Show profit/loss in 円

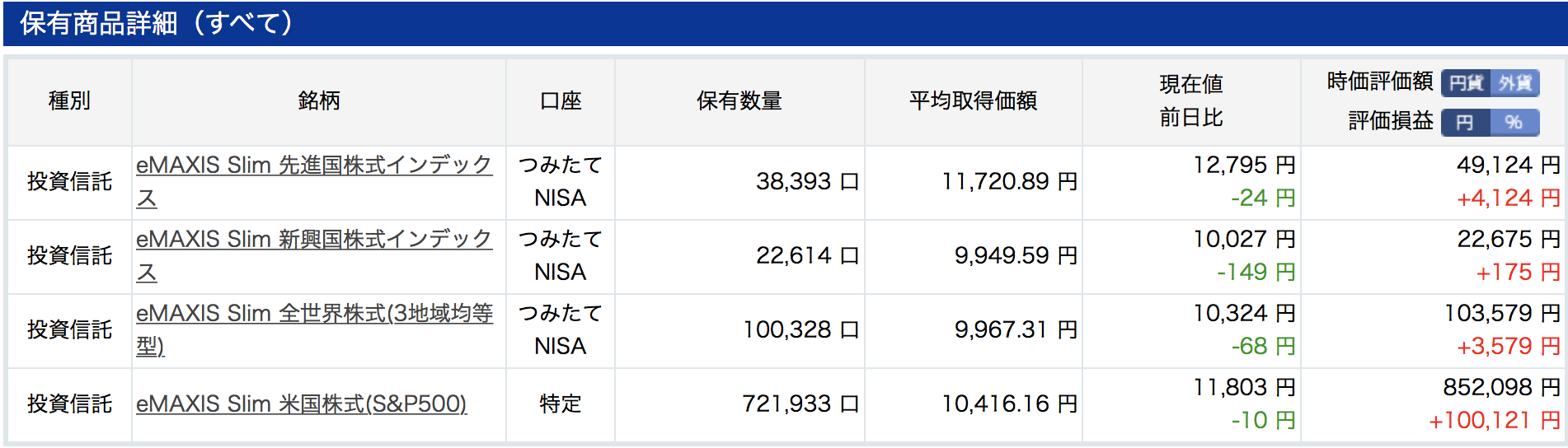click(1465, 123)
